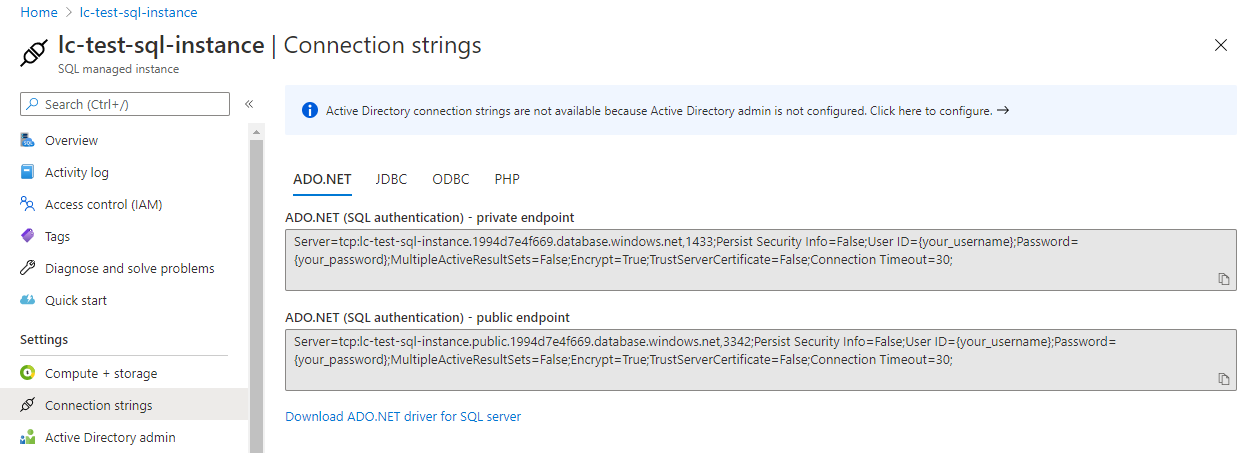Viewport: 1245px width, 453px height.
Task: Click the Active Directory configure info banner
Action: click(x=660, y=111)
